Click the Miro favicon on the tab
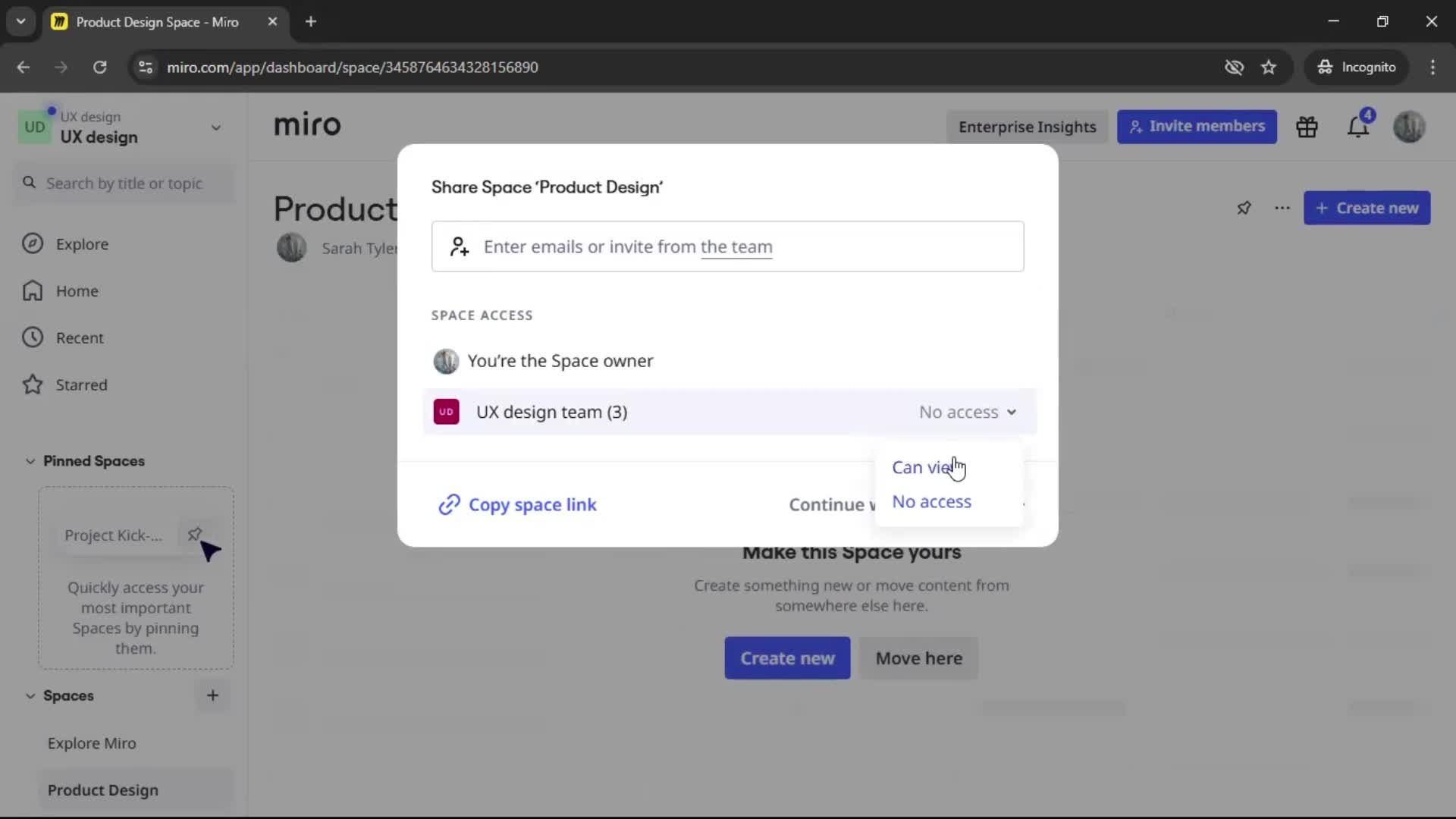1456x819 pixels. [x=59, y=22]
